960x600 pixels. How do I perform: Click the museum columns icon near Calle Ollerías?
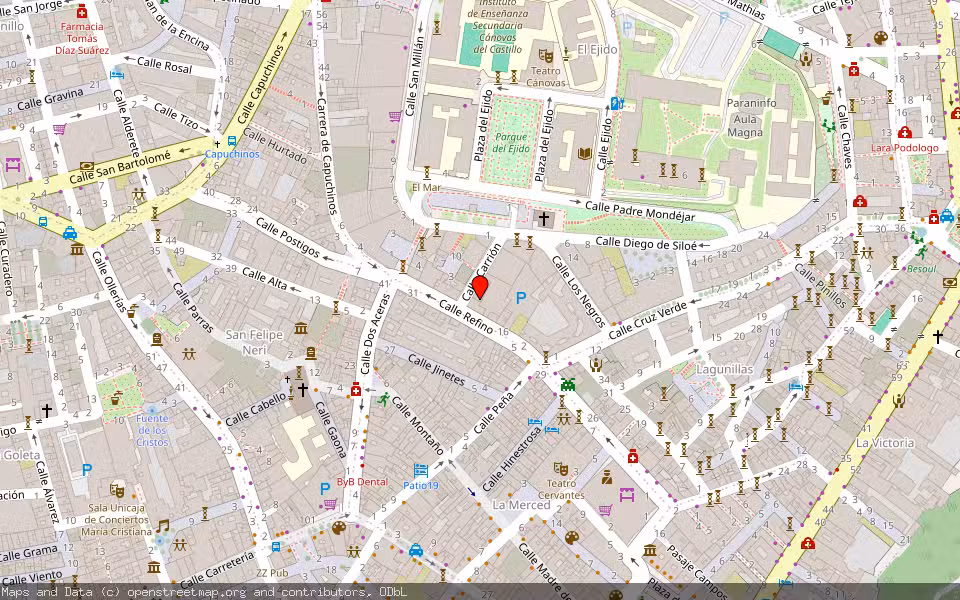pyautogui.click(x=76, y=250)
